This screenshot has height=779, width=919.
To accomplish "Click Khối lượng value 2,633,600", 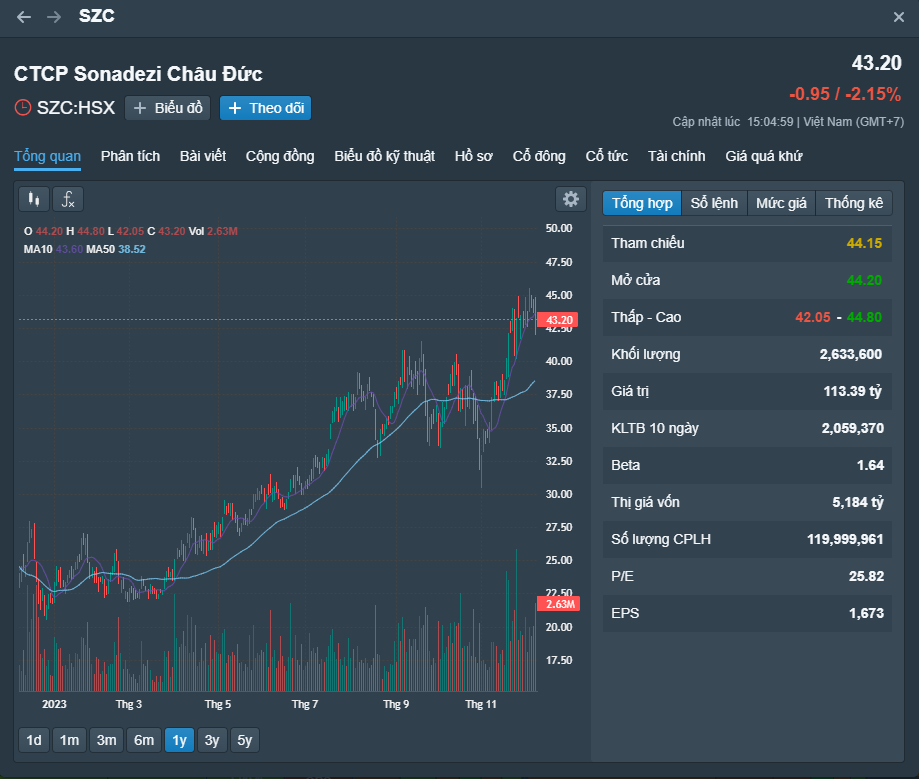I will pyautogui.click(x=850, y=354).
